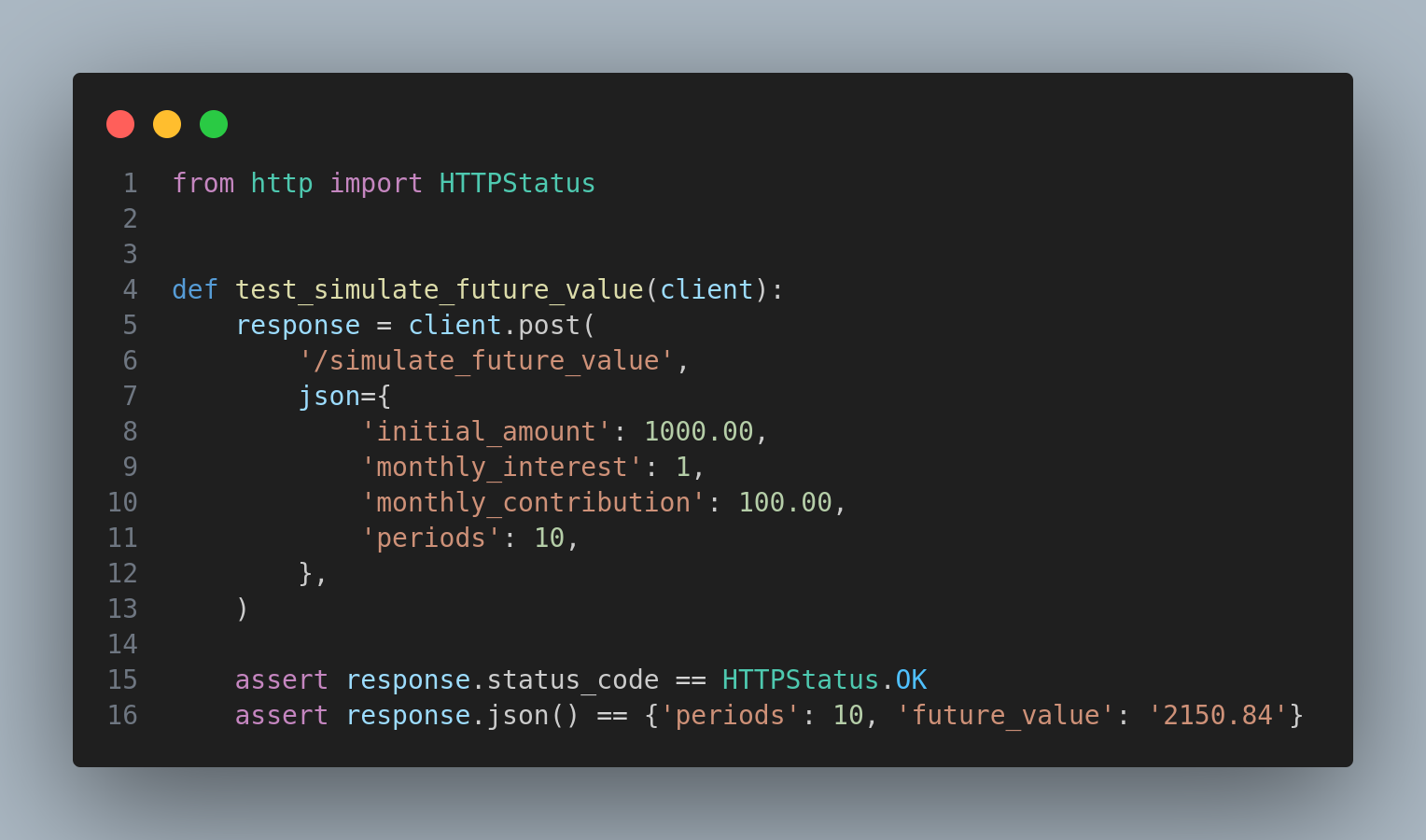Click line number 16 in gutter
Viewport: 1426px width, 840px height.
click(x=123, y=715)
